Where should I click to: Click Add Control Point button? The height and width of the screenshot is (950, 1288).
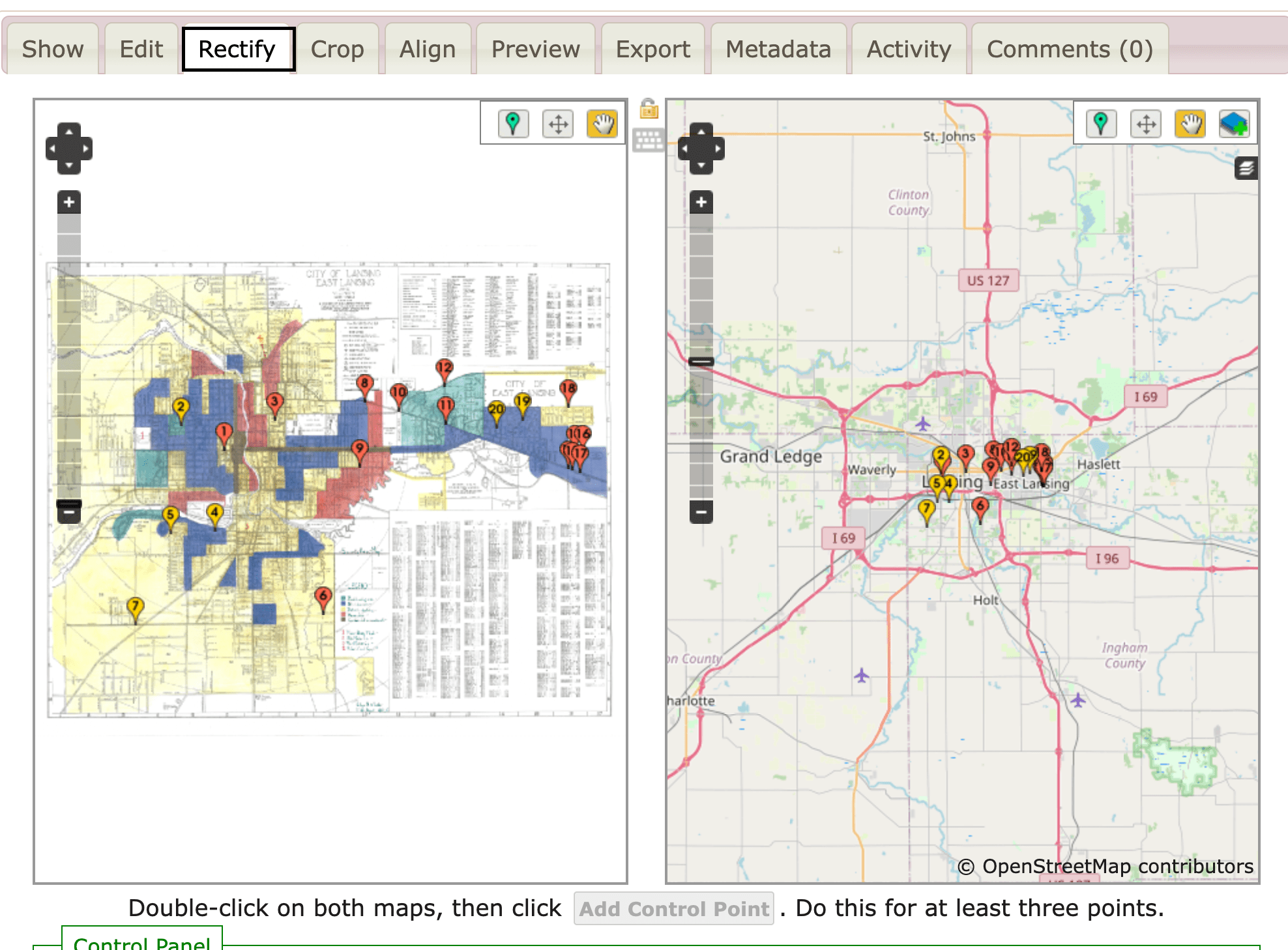tap(673, 908)
